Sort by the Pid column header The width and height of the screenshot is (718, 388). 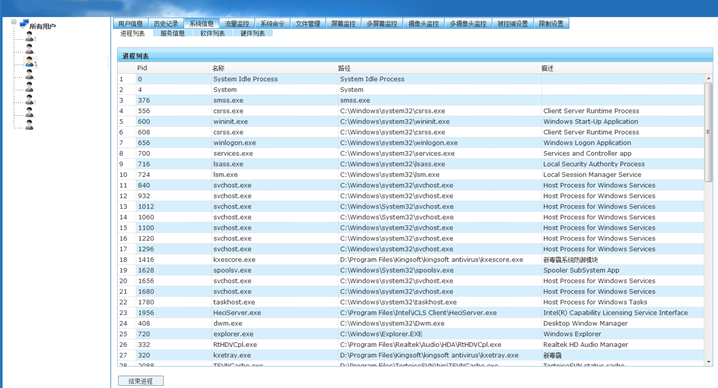142,68
